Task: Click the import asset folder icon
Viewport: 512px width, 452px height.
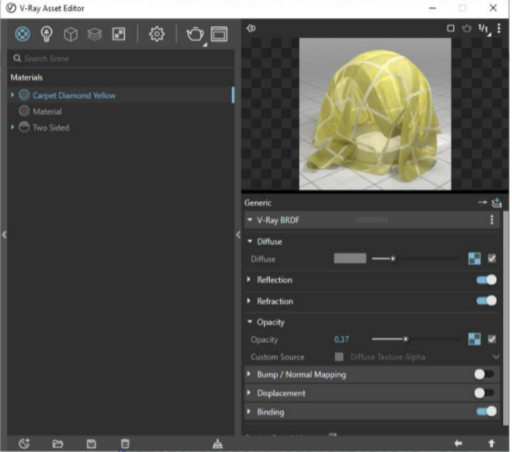Action: click(x=58, y=444)
